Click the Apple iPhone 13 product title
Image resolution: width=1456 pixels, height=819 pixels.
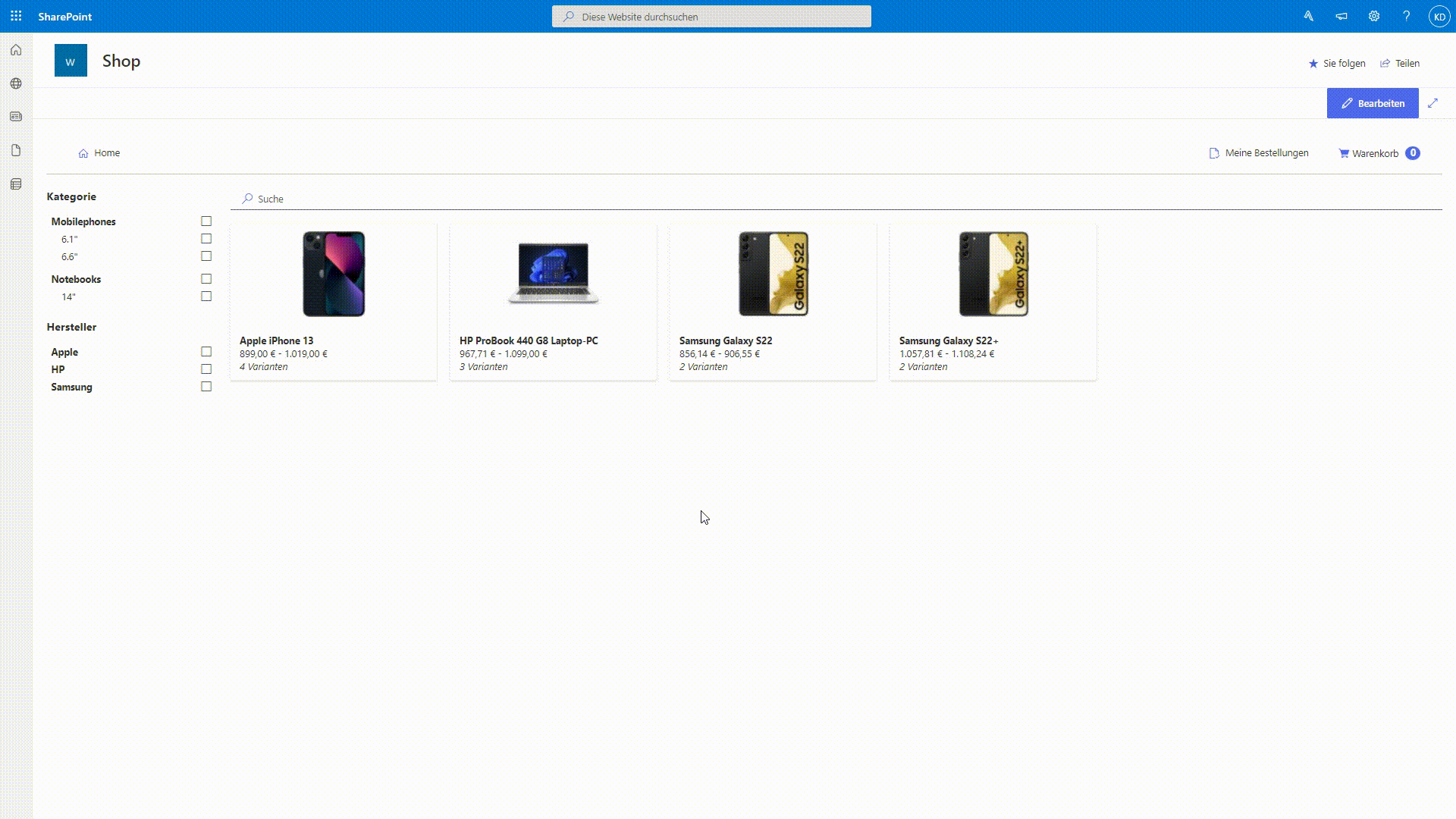click(x=277, y=340)
